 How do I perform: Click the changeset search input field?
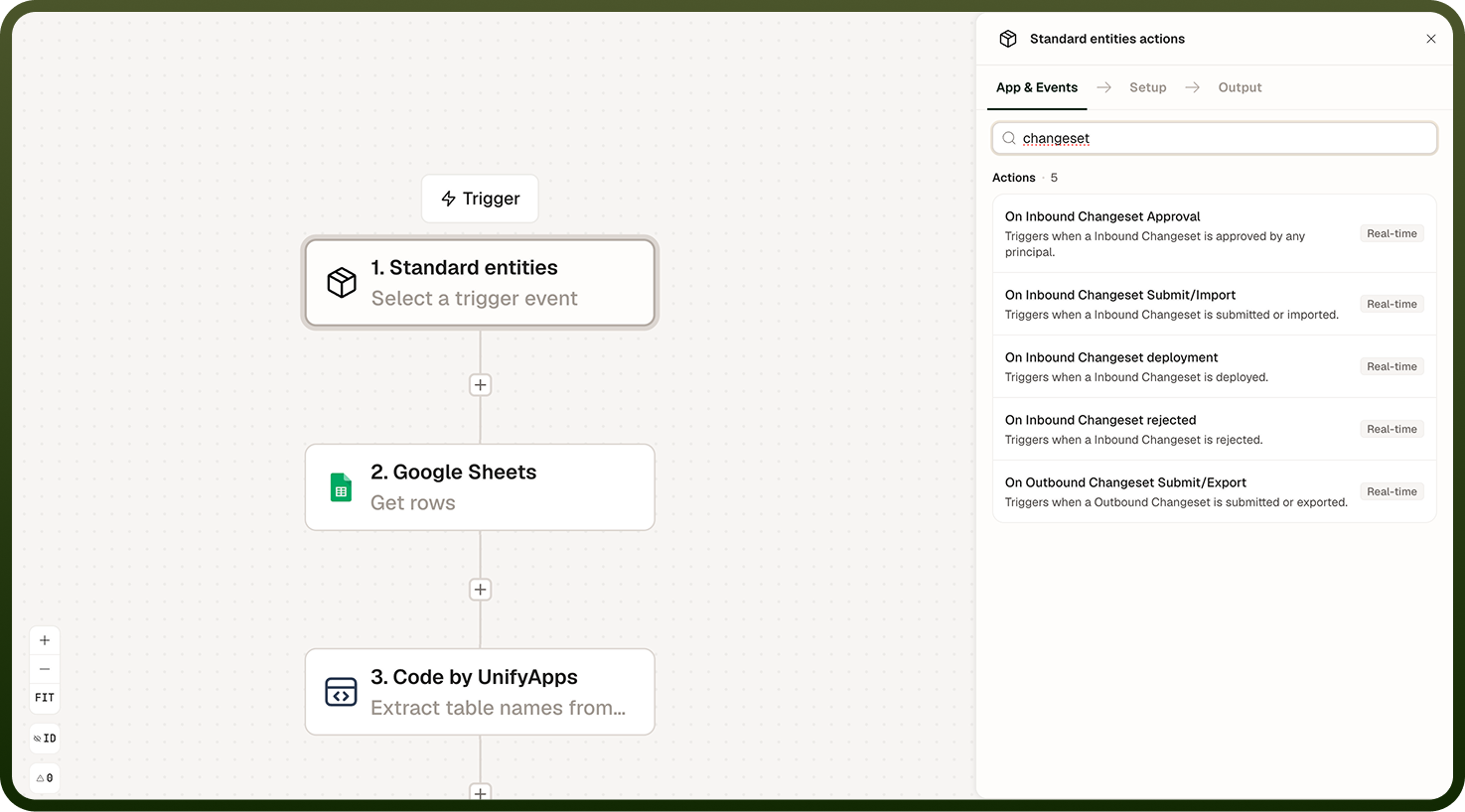(x=1215, y=138)
